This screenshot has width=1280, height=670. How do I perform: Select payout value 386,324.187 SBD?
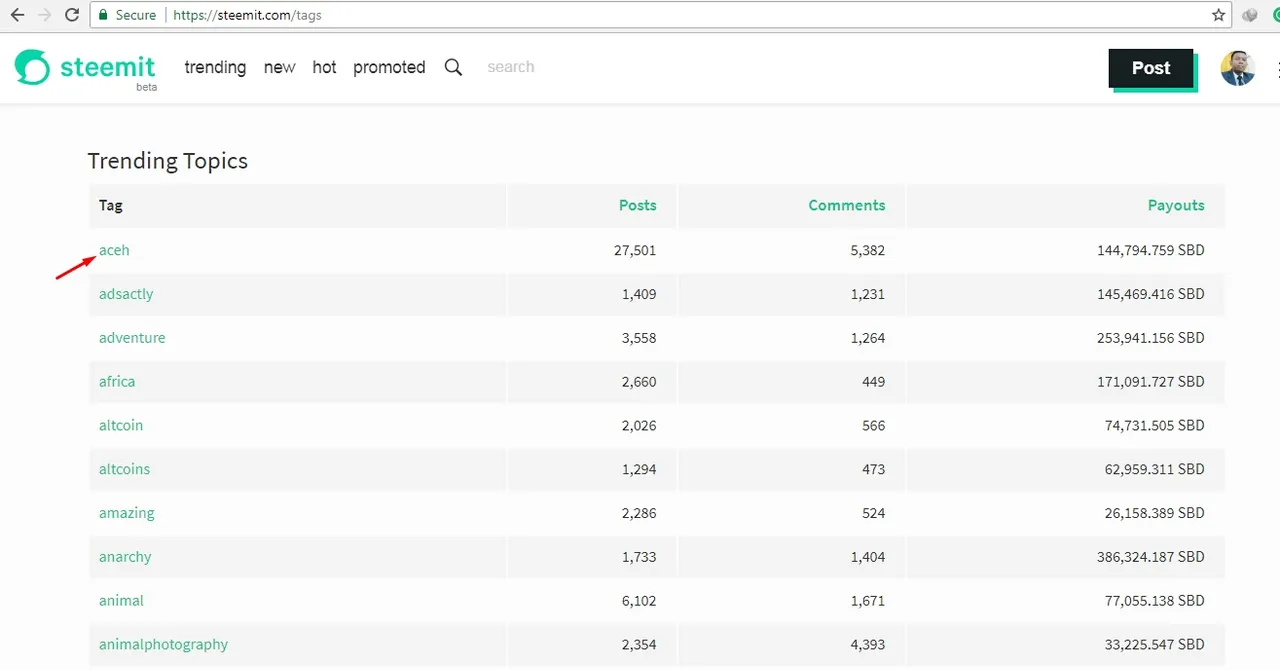coord(1151,557)
